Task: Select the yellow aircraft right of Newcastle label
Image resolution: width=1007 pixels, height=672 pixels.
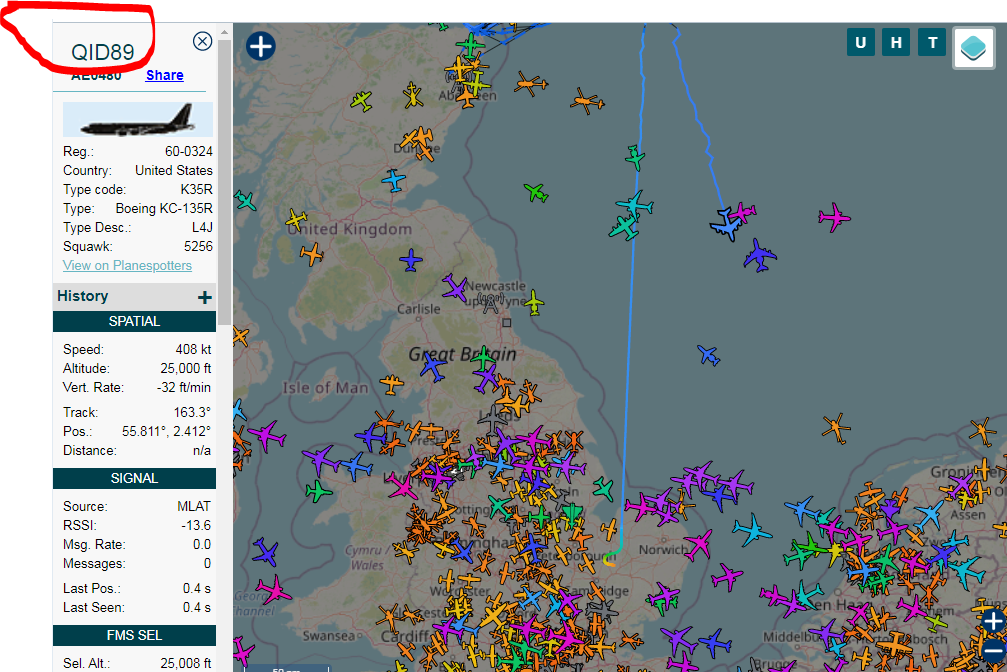Action: pos(534,303)
